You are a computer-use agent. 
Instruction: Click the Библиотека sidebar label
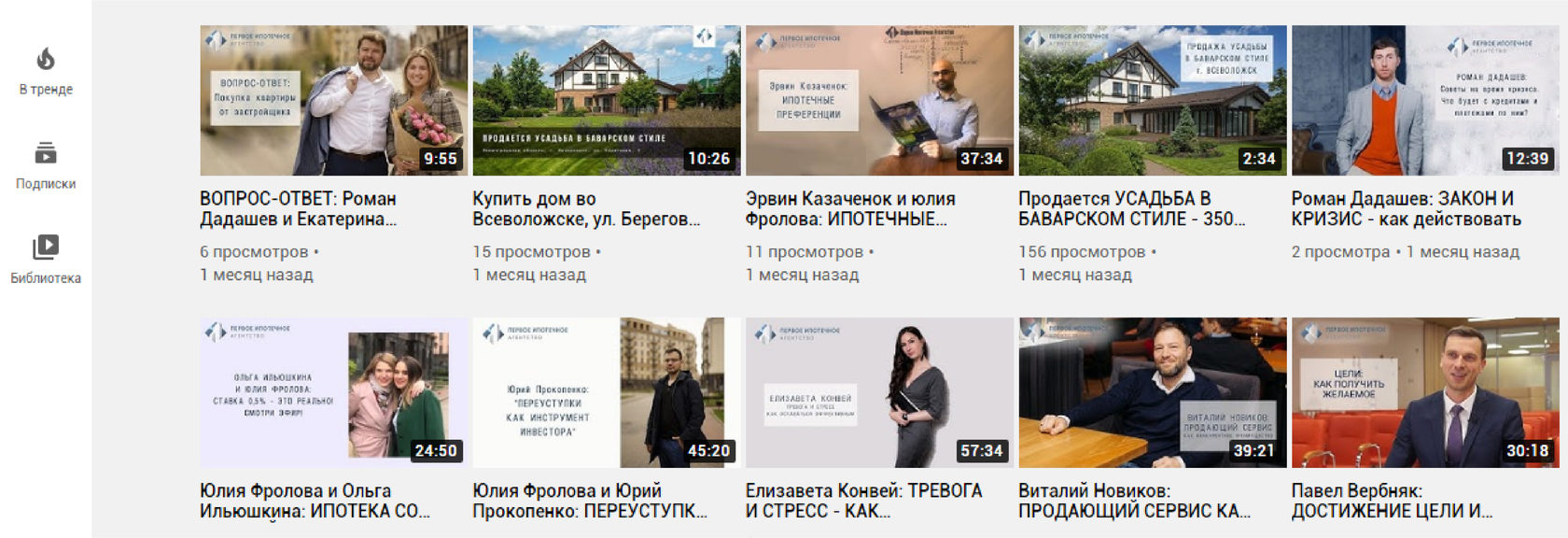click(46, 278)
